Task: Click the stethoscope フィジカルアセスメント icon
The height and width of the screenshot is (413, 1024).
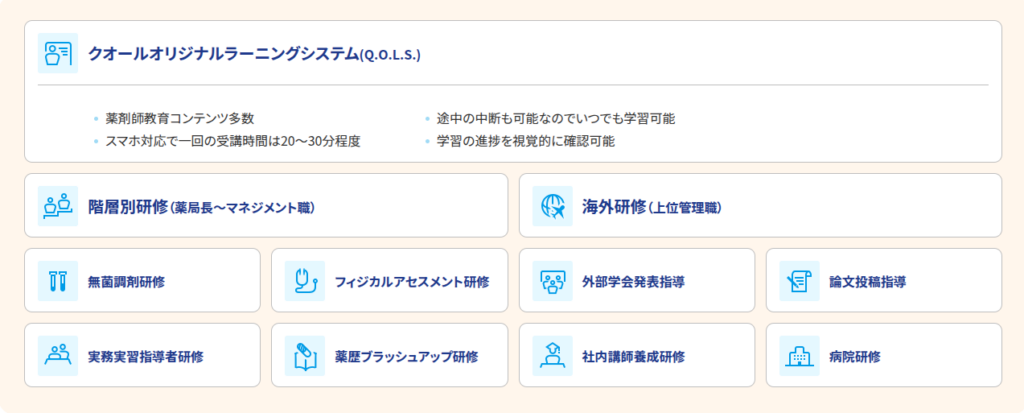Action: coord(305,281)
